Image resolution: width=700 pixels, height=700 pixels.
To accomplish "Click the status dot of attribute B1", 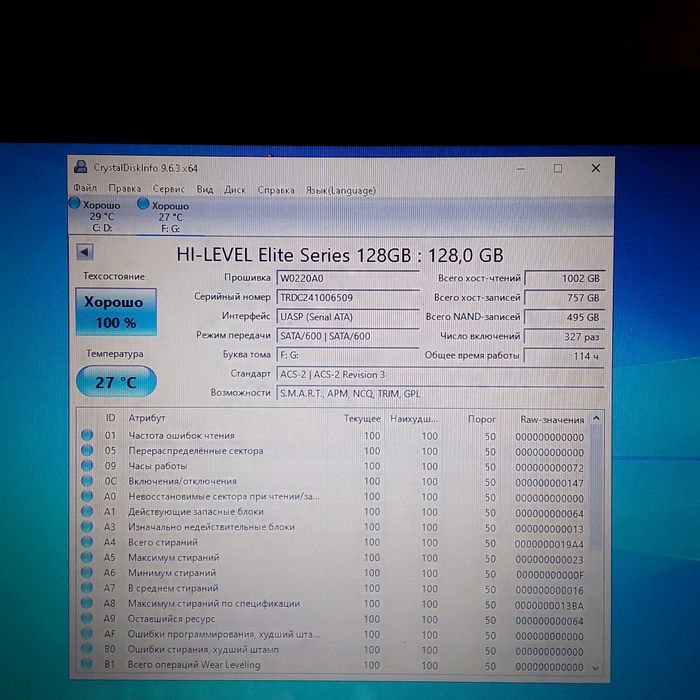I will (87, 663).
